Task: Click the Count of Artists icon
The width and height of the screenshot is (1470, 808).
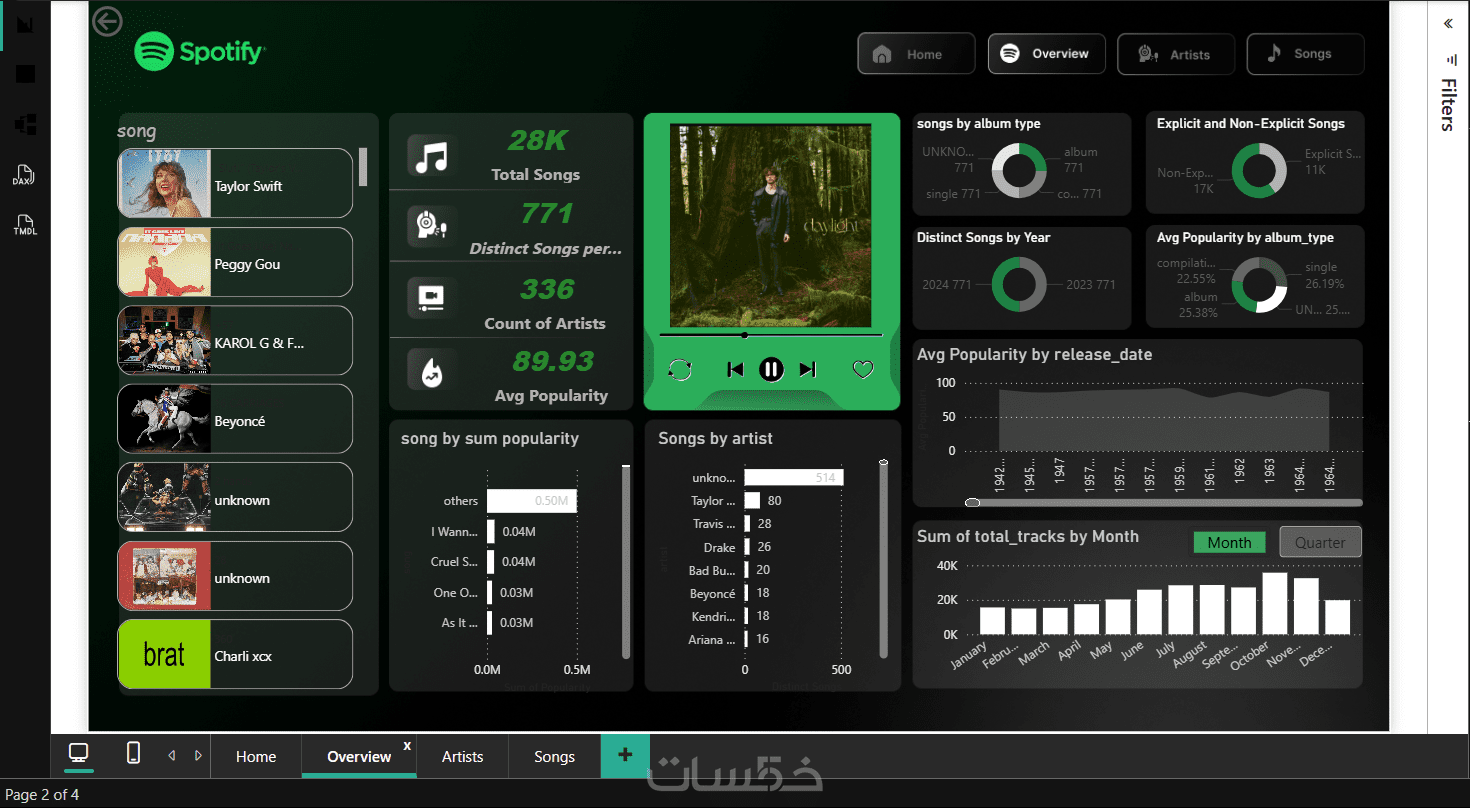Action: click(432, 298)
